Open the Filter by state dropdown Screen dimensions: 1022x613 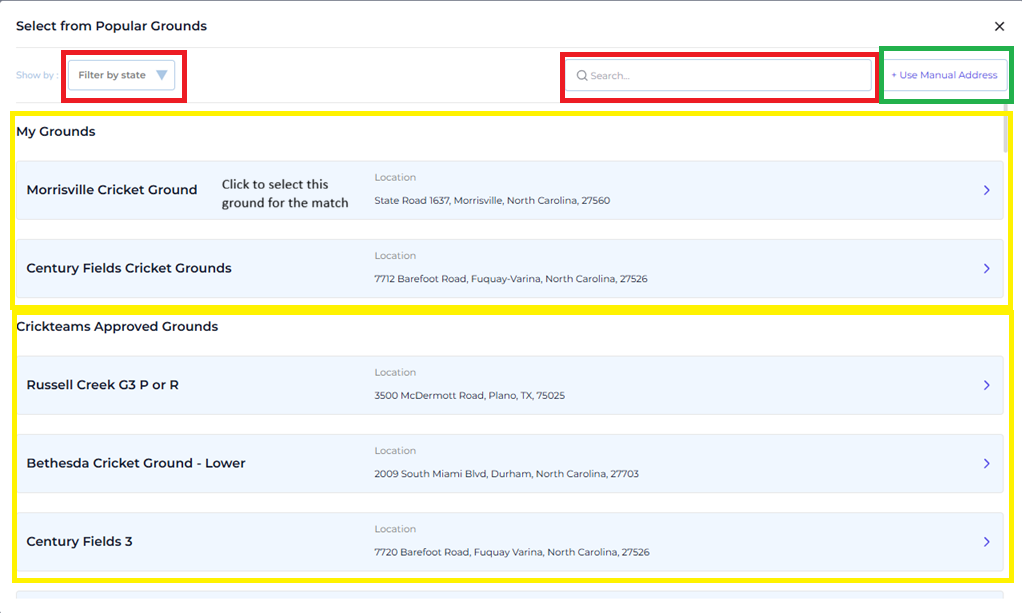121,75
